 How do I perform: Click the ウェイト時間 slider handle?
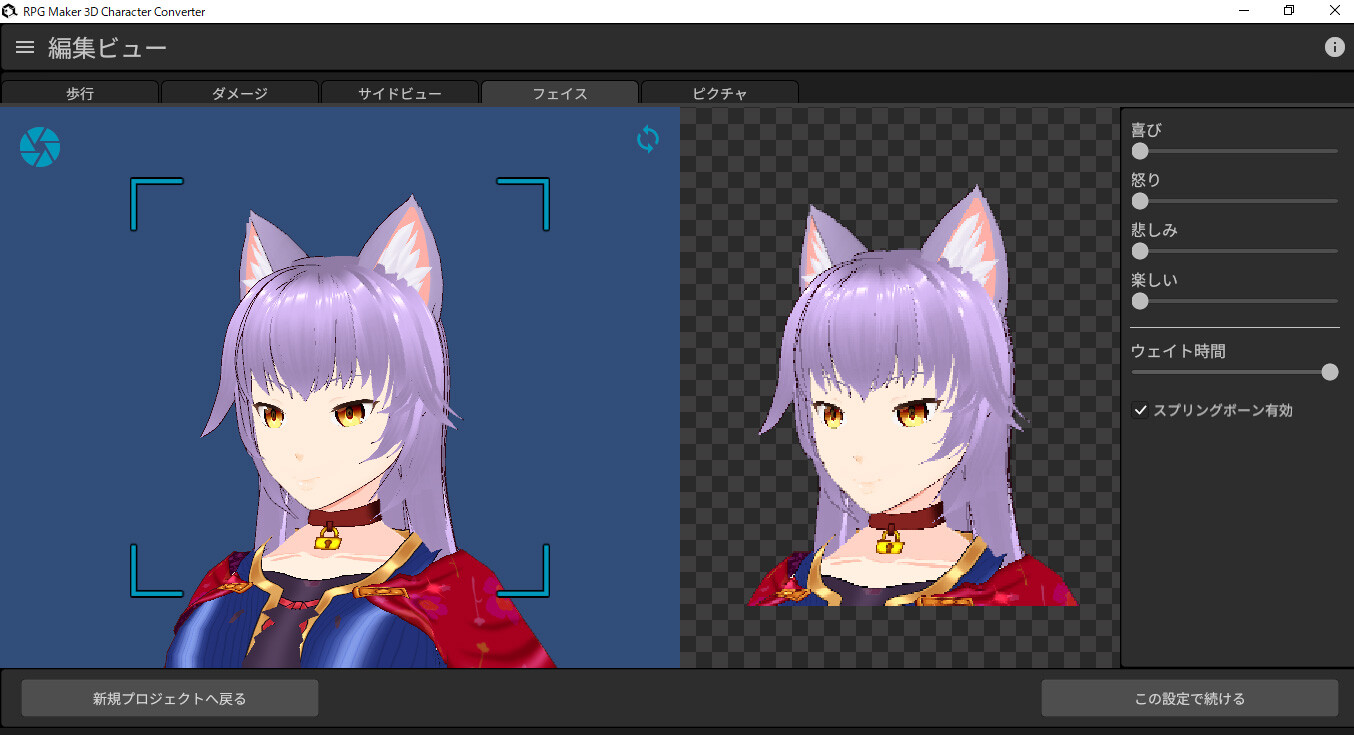[x=1329, y=372]
